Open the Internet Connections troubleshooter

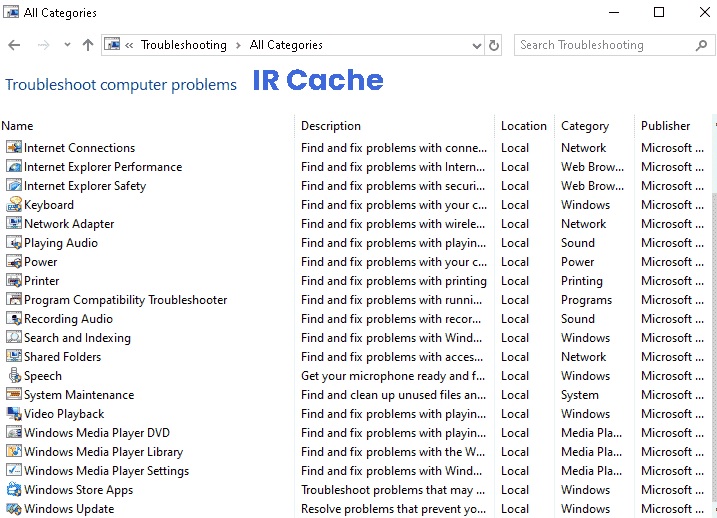80,148
